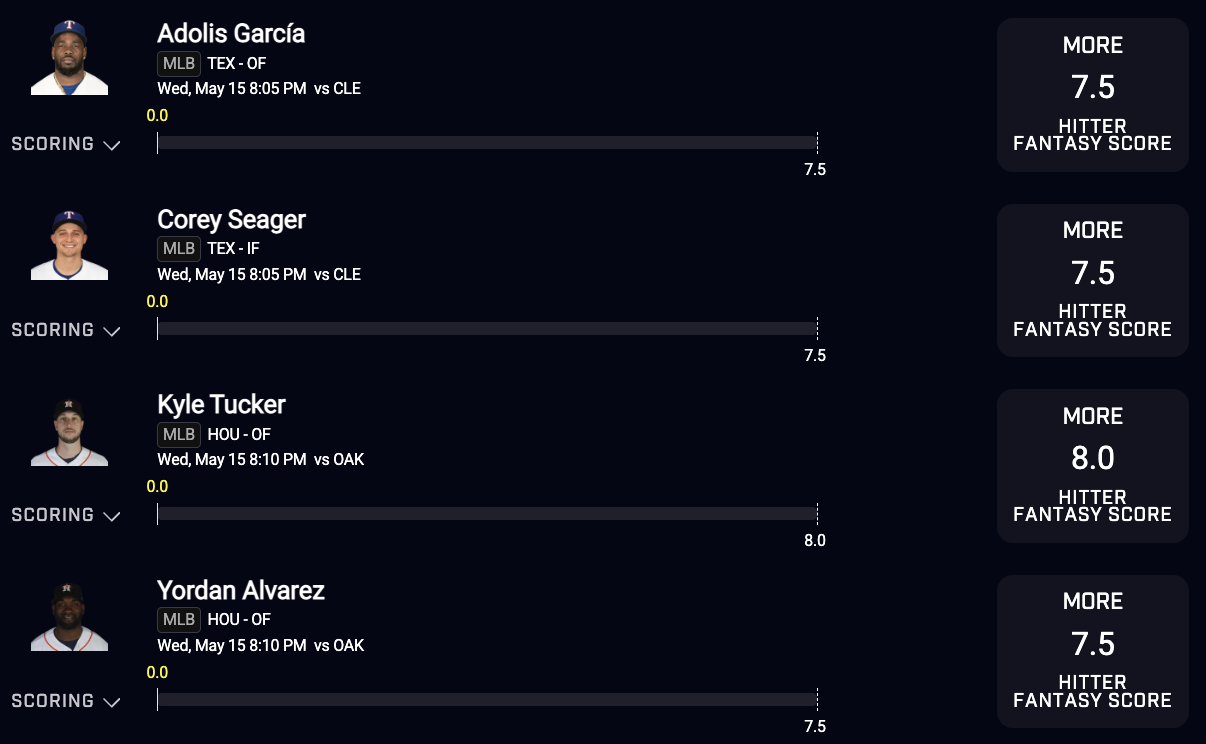Expand Scoring dropdown for Kyle Tucker
Screen dimensions: 1206x744
pos(66,515)
